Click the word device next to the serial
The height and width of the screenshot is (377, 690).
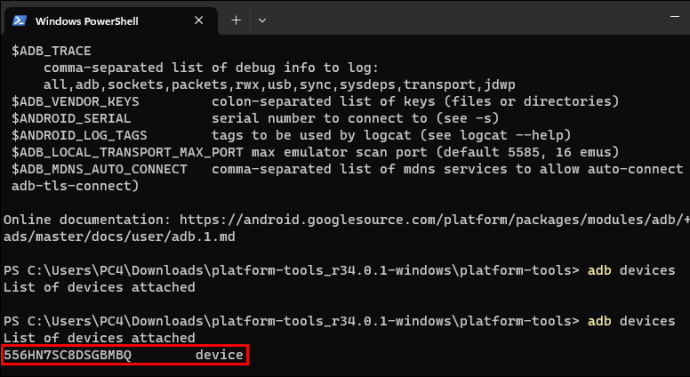[219, 355]
